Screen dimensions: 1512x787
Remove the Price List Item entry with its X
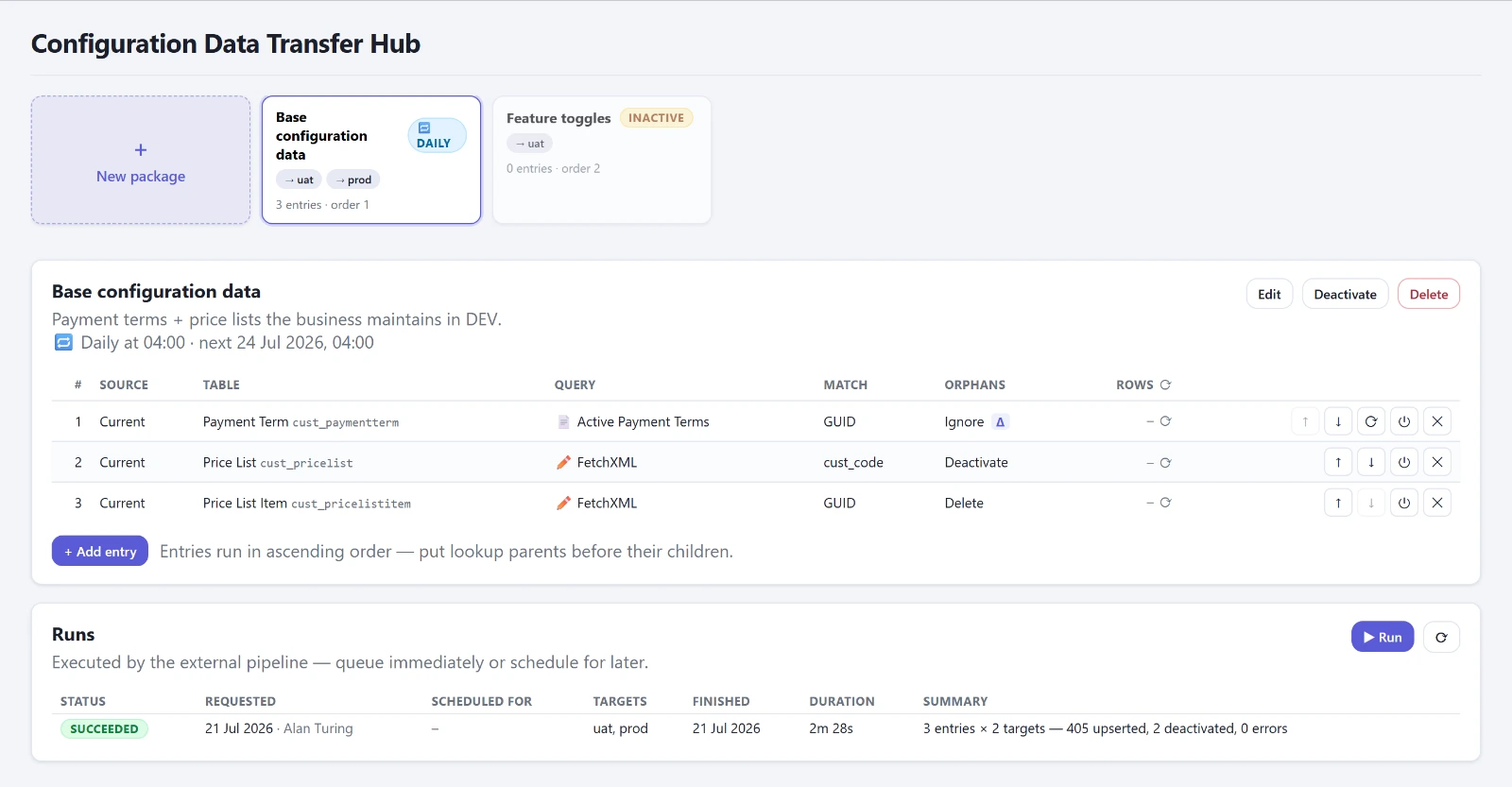pyautogui.click(x=1437, y=504)
